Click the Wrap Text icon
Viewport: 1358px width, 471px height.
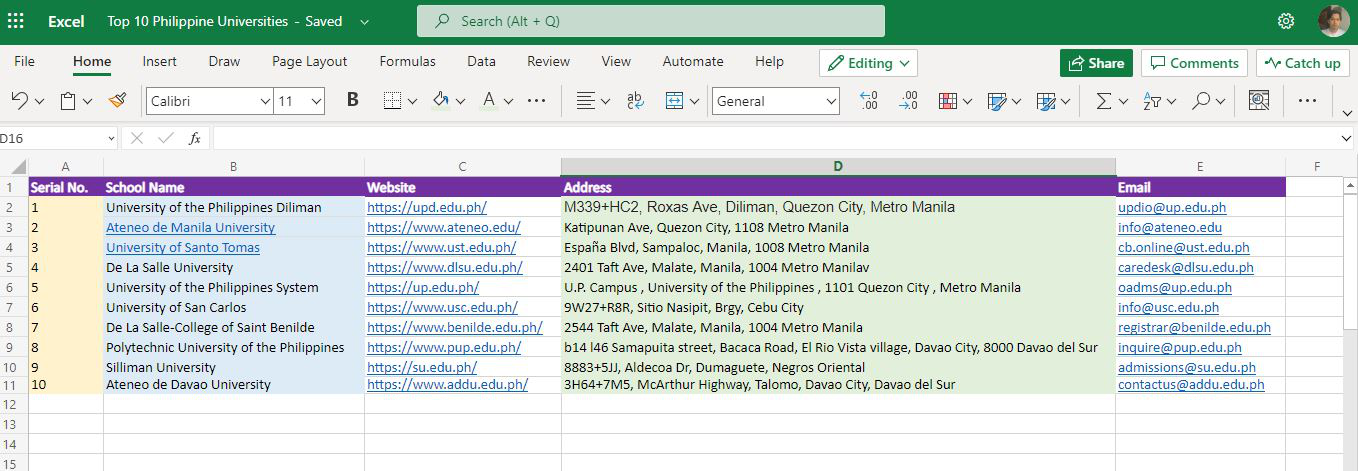click(635, 101)
